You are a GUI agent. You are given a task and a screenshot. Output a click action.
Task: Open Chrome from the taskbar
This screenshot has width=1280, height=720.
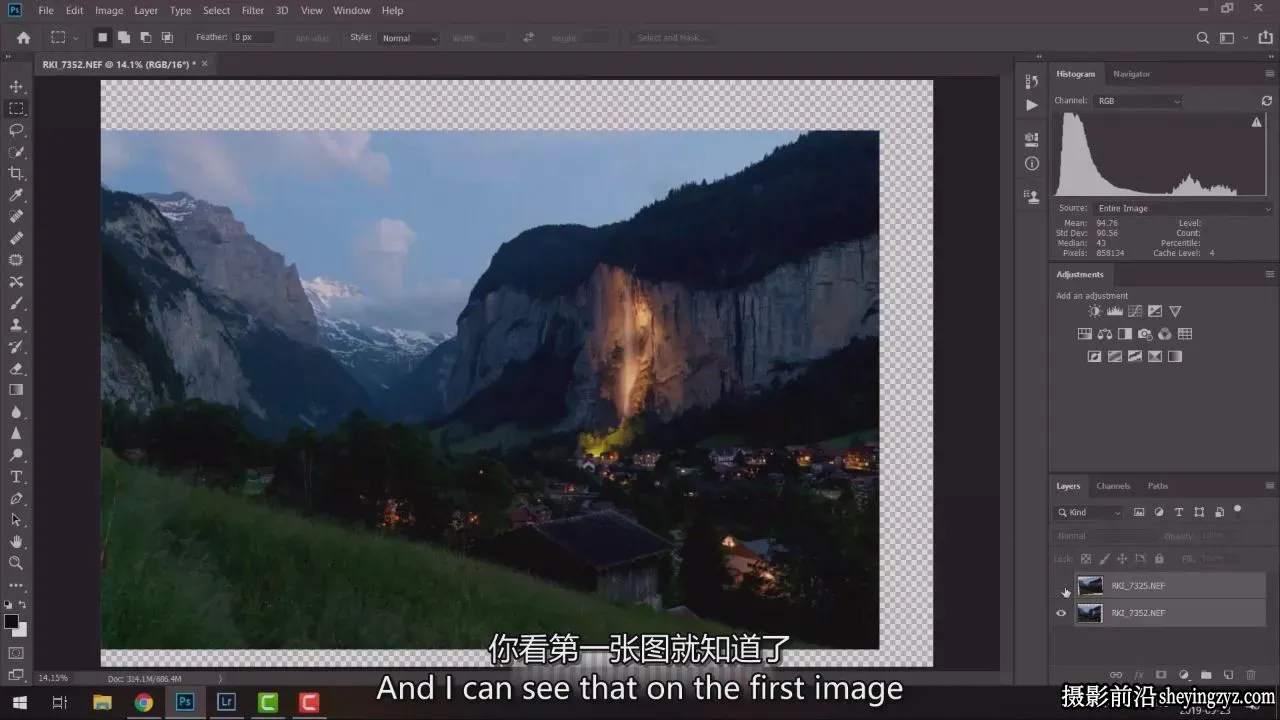(x=143, y=702)
